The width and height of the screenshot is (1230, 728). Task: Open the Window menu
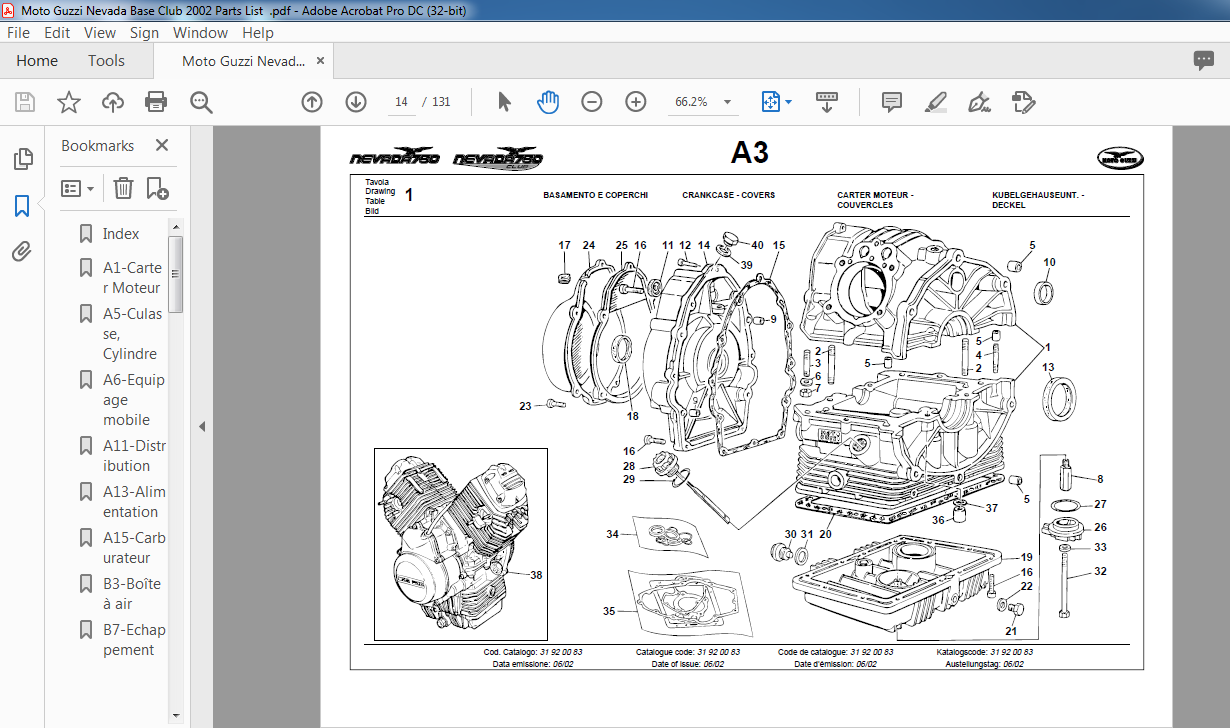200,32
